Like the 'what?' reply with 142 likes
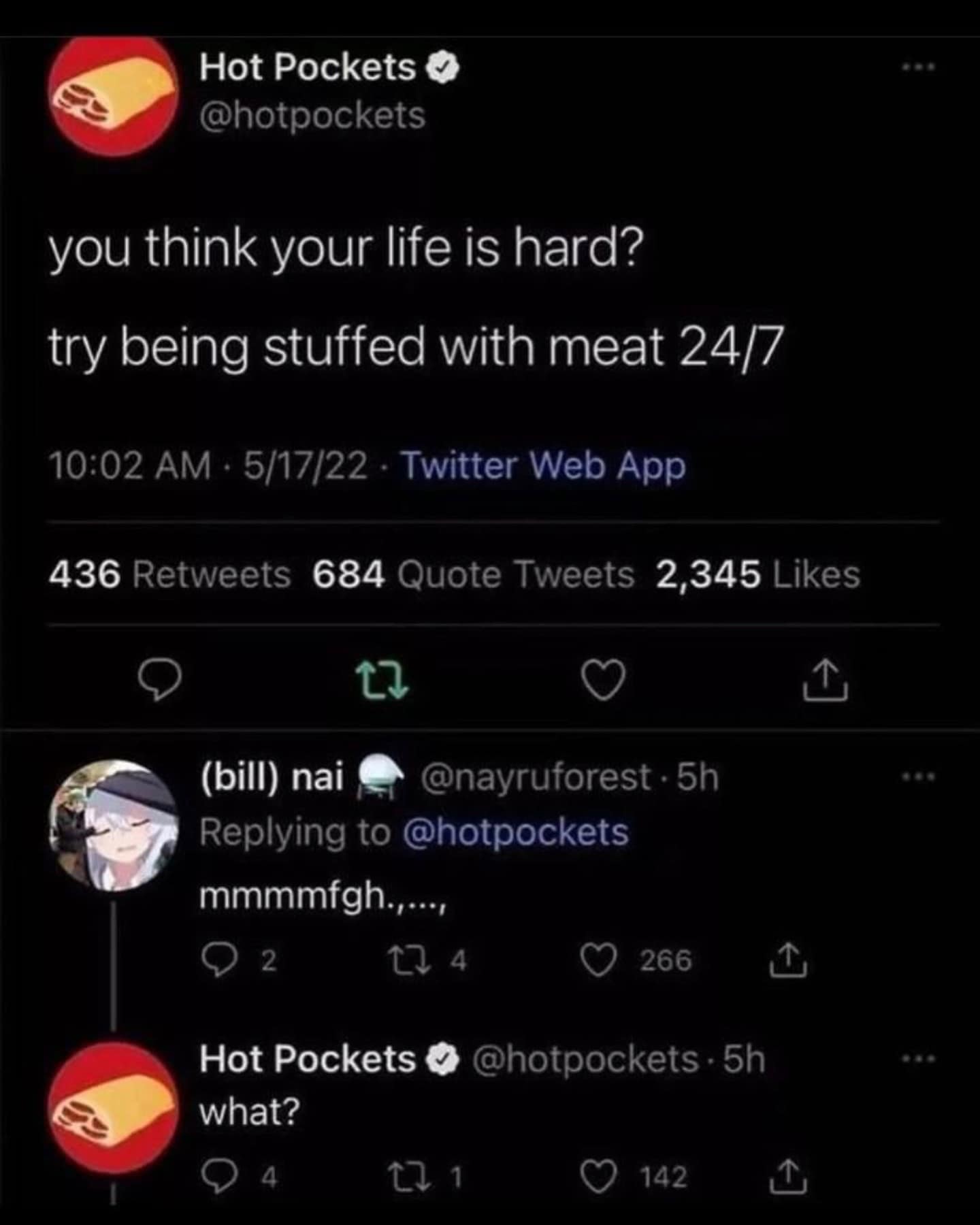This screenshot has width=980, height=1225. [598, 1177]
